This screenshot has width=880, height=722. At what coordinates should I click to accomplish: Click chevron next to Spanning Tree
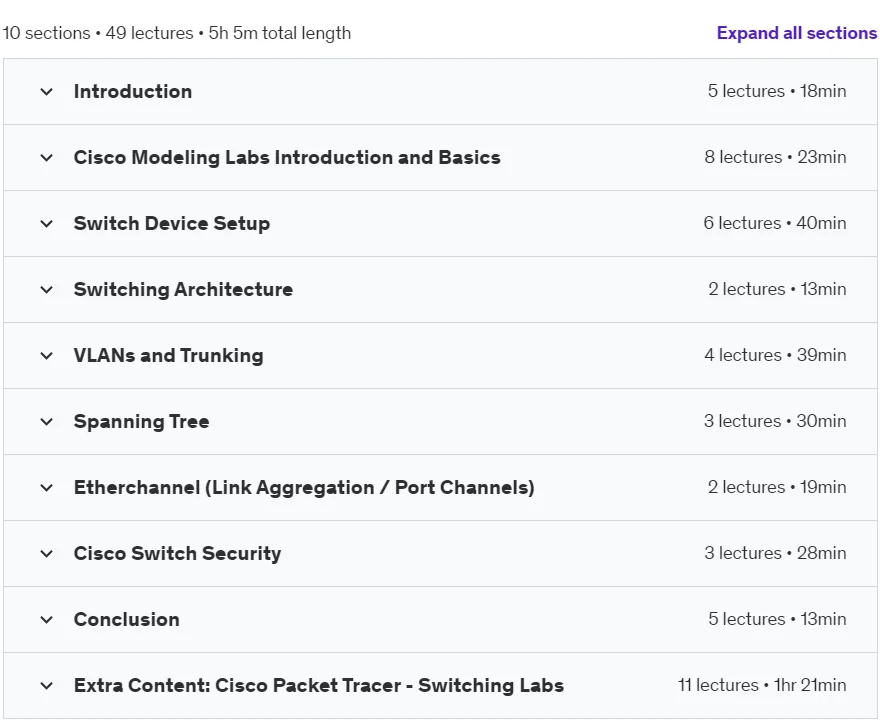[47, 422]
